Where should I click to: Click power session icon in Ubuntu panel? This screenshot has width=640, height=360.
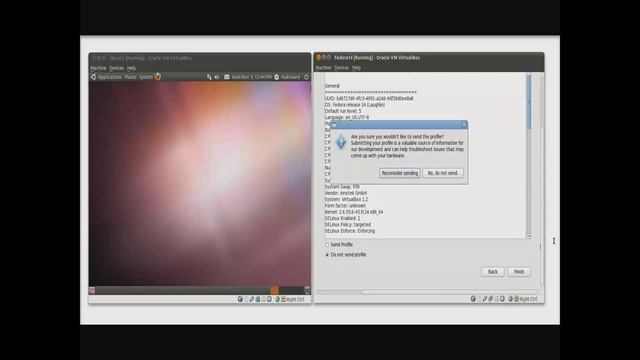(307, 77)
